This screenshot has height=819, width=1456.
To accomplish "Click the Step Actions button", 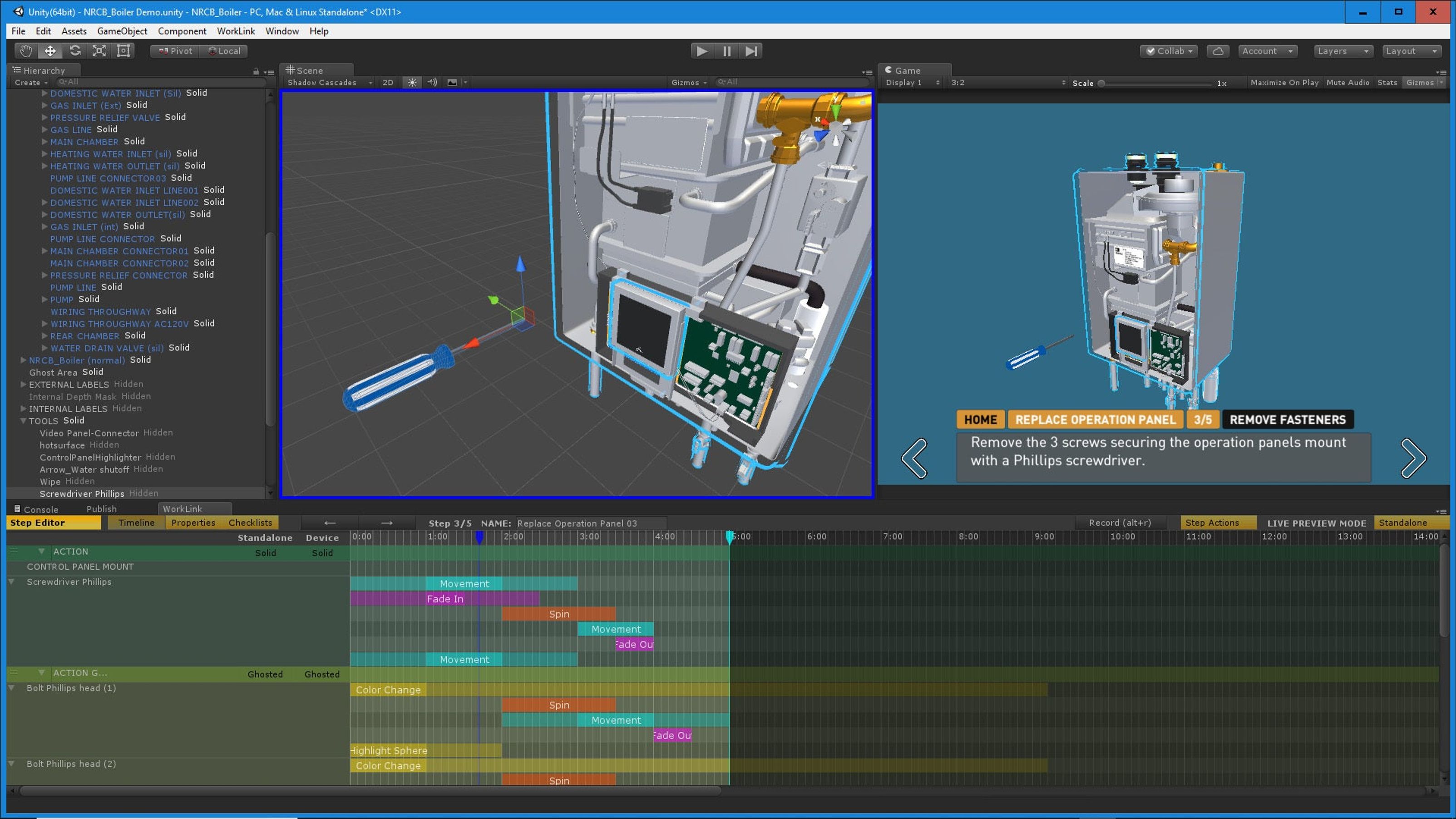I will (x=1218, y=523).
